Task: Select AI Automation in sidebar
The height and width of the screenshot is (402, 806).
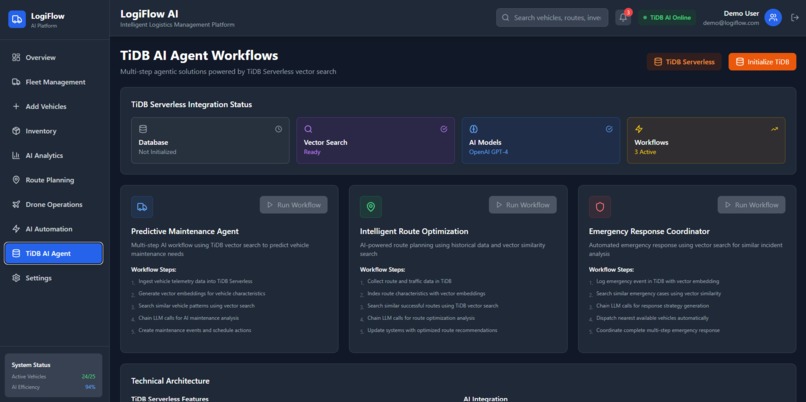Action: point(53,229)
